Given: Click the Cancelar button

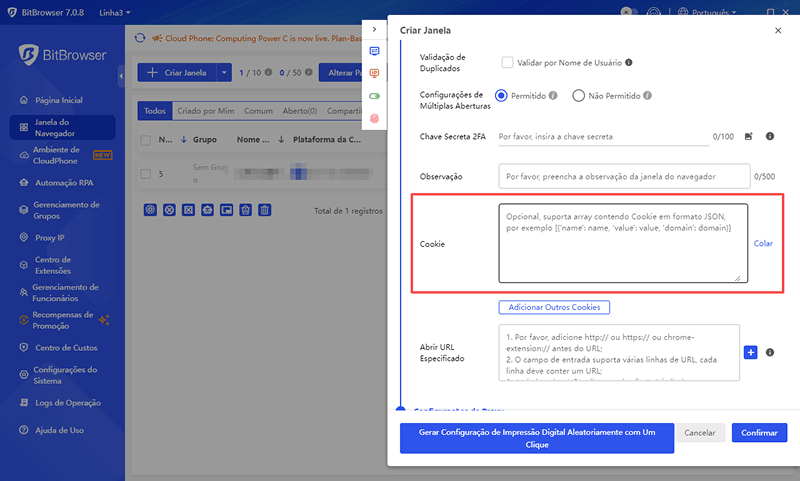Looking at the screenshot, I should pos(699,433).
